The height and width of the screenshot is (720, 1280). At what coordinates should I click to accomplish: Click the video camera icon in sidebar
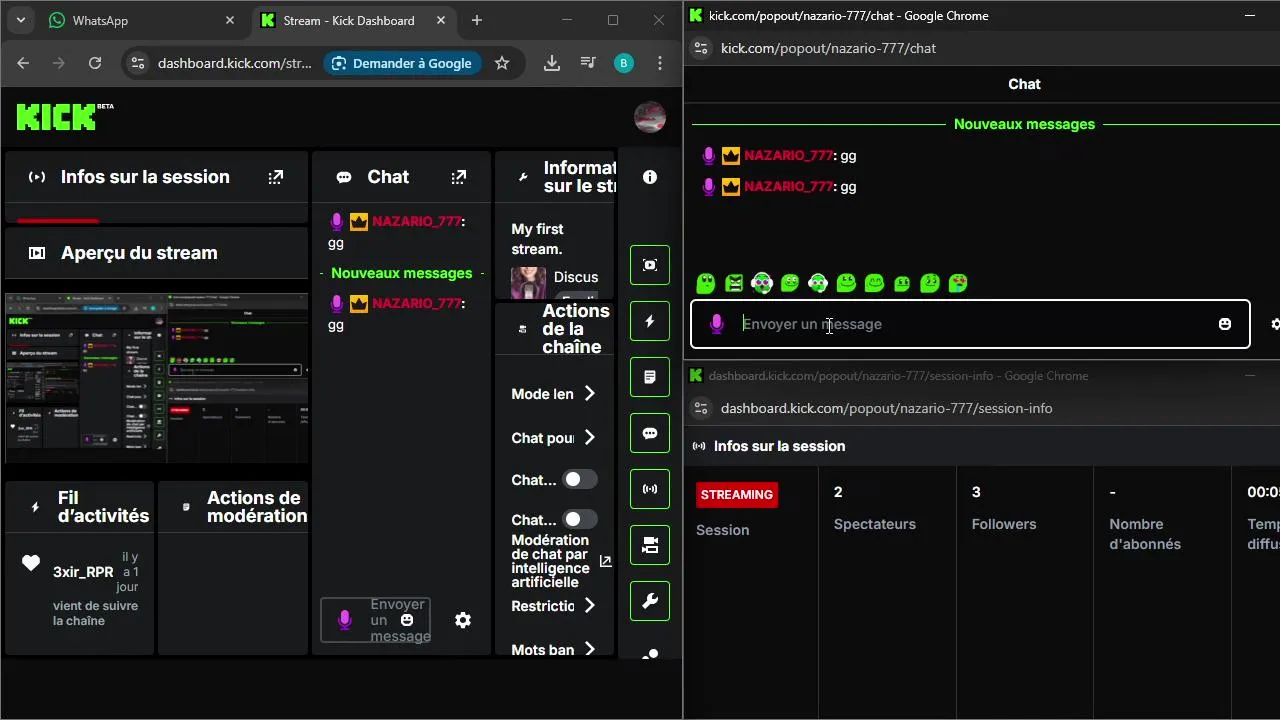click(x=650, y=545)
